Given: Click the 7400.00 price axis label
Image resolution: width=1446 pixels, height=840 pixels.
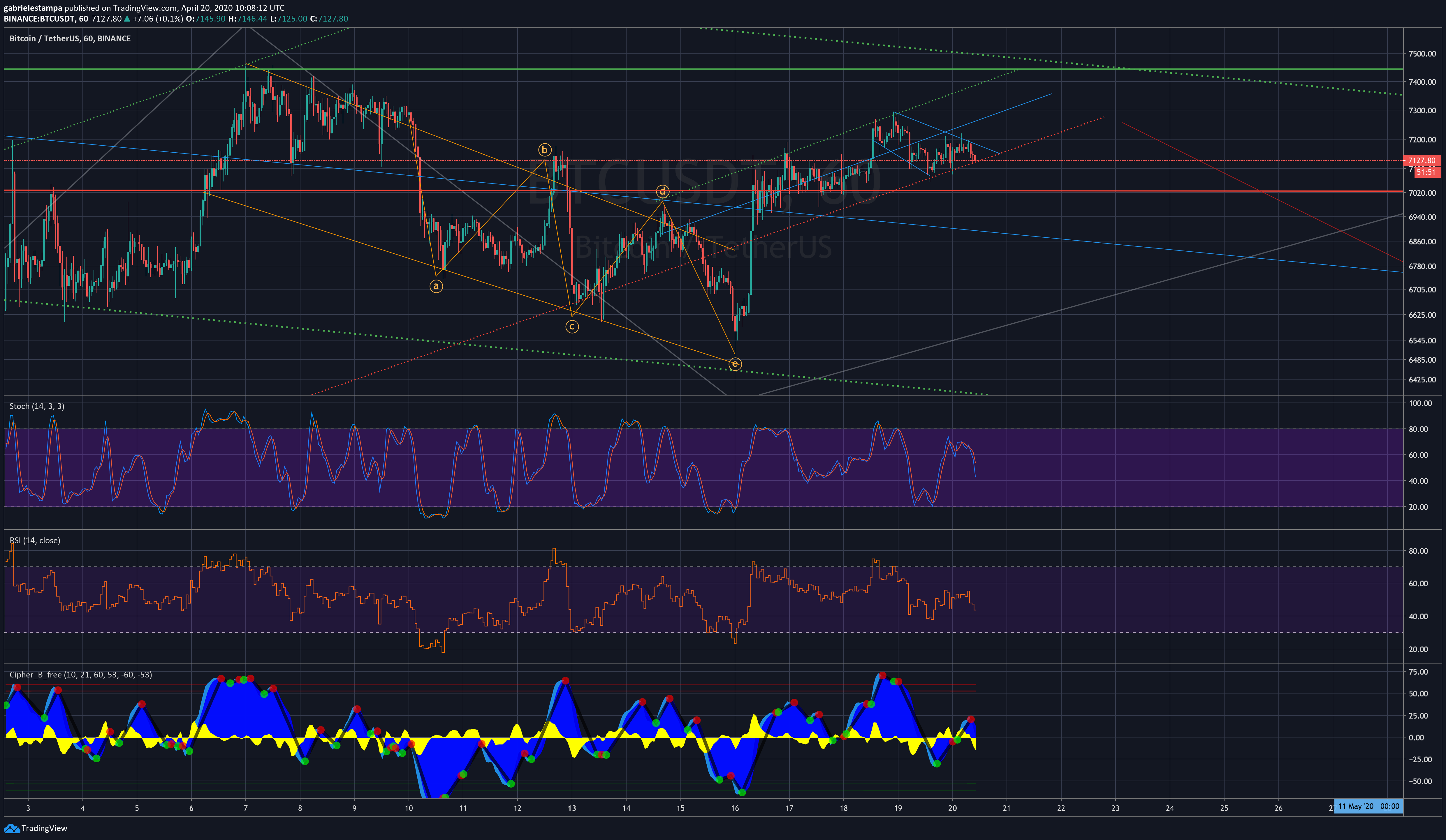Looking at the screenshot, I should tap(1422, 82).
